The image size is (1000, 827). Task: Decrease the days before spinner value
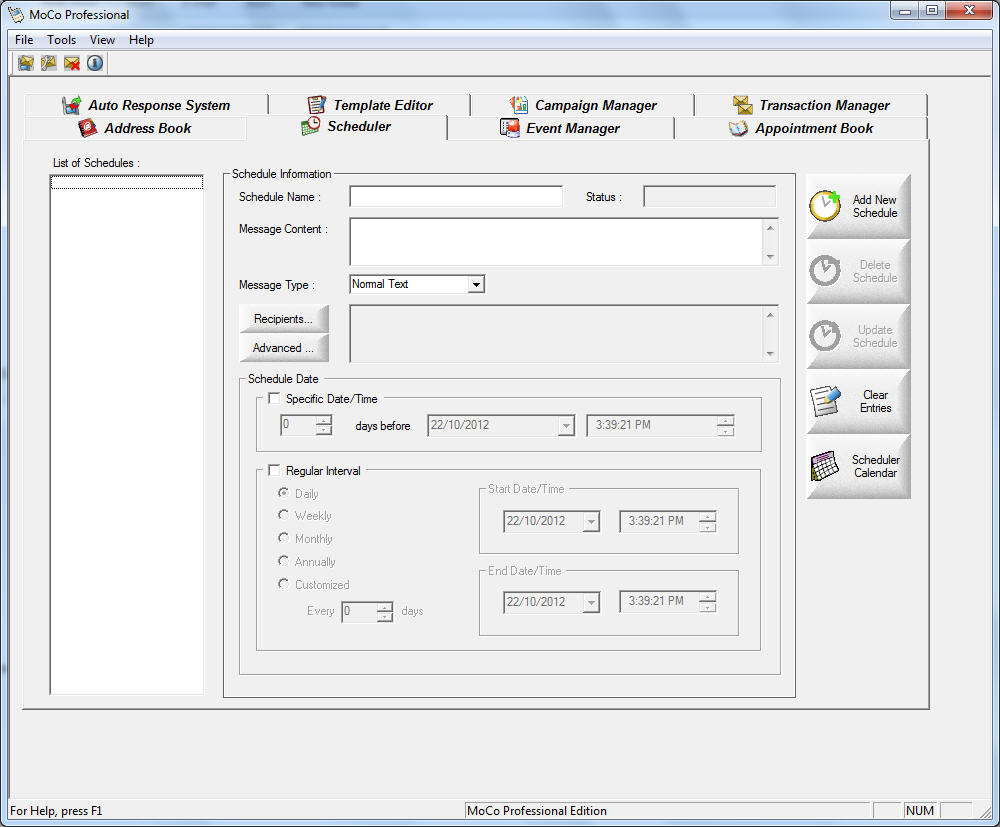(324, 430)
